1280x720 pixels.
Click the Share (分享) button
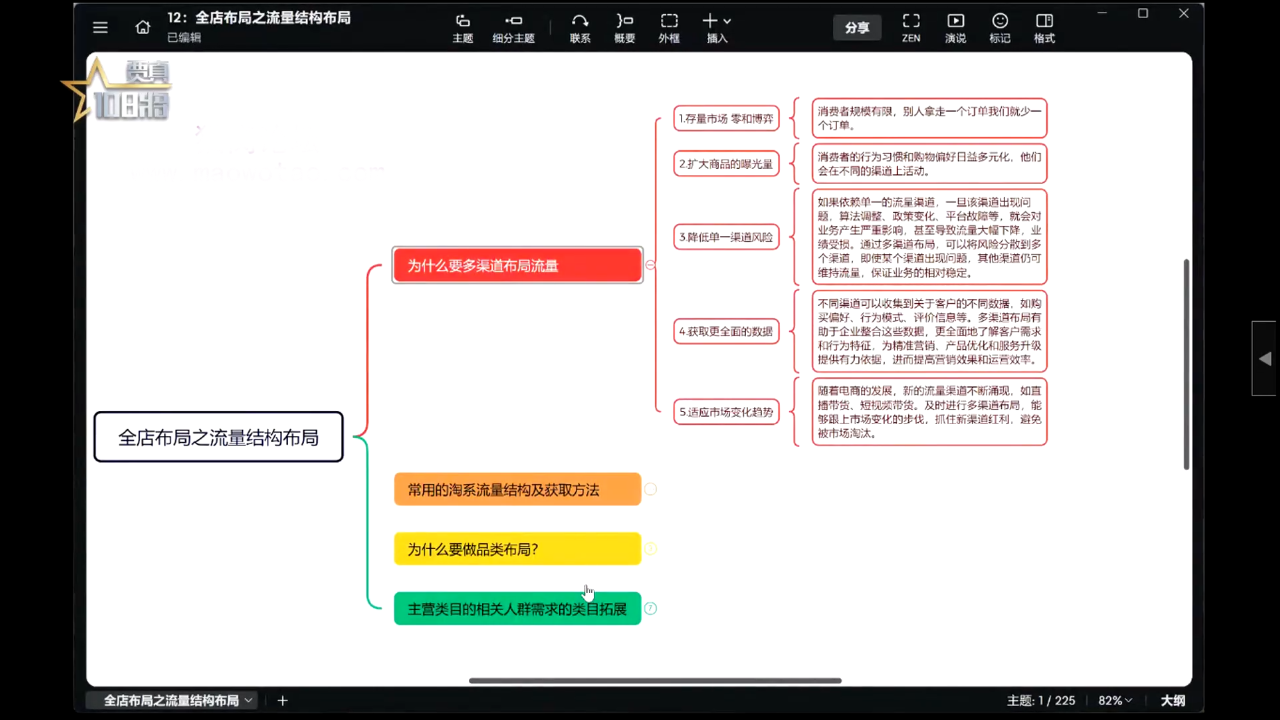click(x=857, y=27)
